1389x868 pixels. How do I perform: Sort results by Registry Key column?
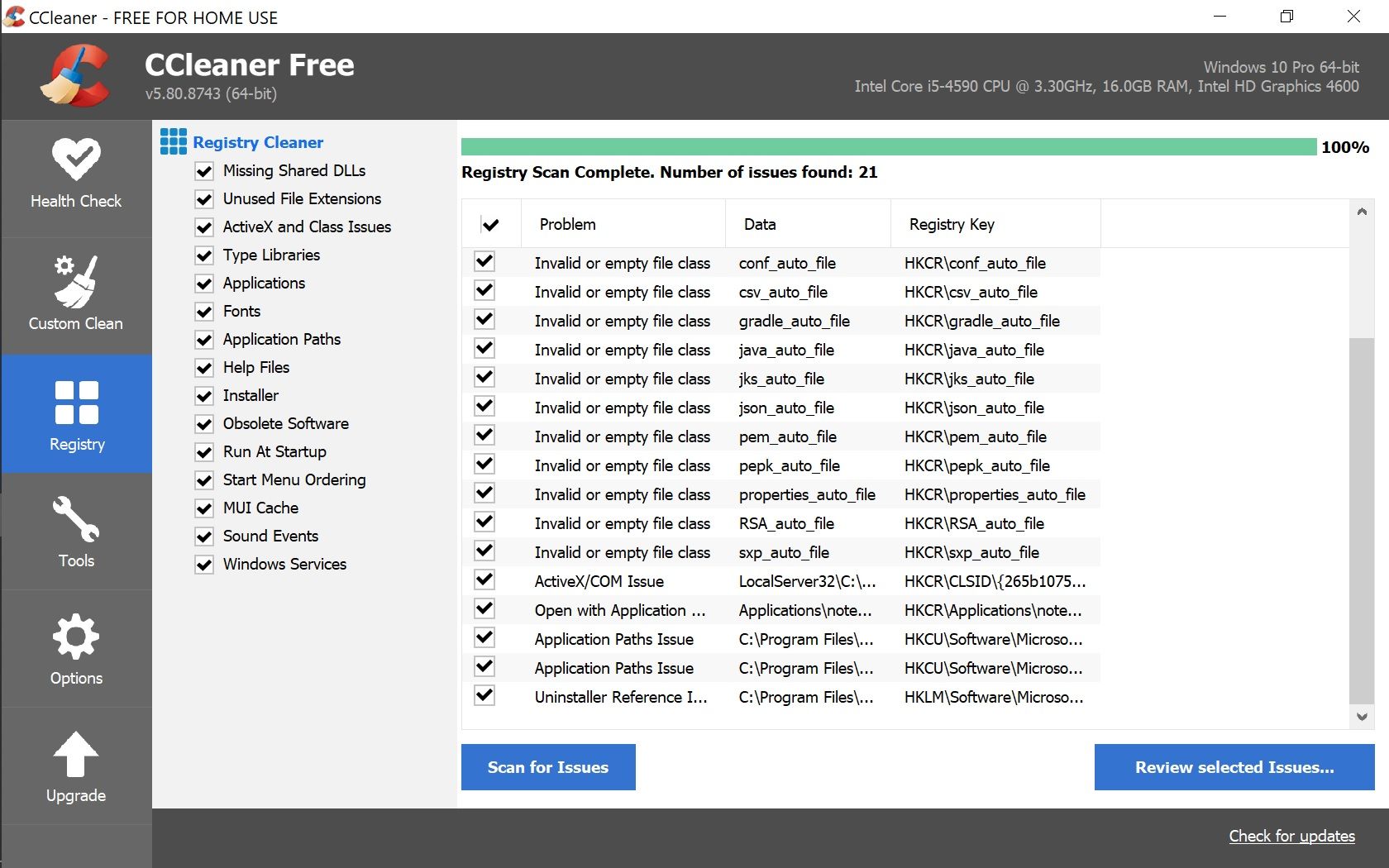pyautogui.click(x=995, y=224)
